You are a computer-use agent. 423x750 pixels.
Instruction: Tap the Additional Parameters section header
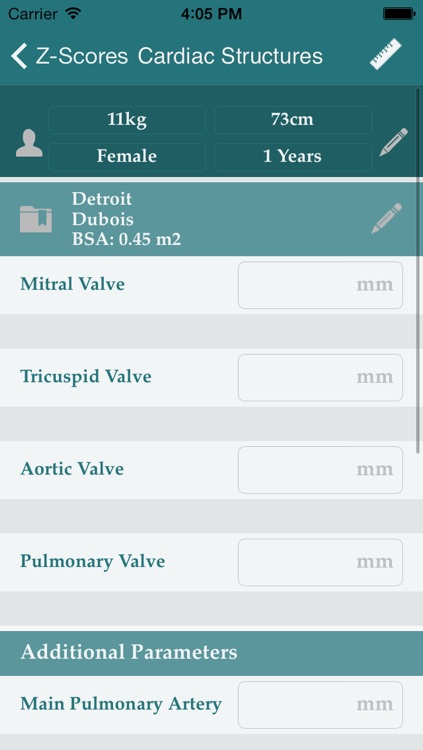[212, 652]
